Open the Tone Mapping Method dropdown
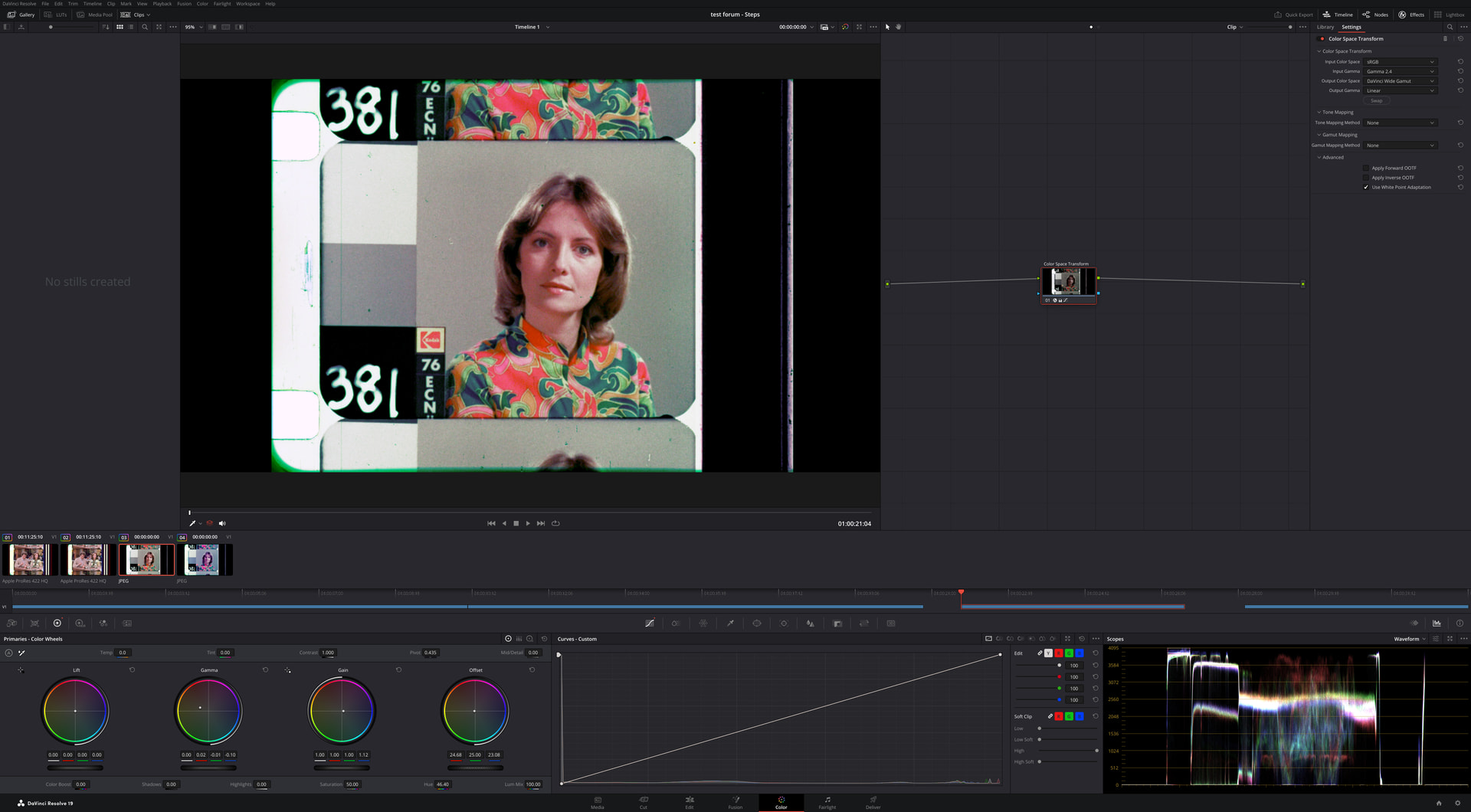The width and height of the screenshot is (1471, 812). [x=1400, y=123]
